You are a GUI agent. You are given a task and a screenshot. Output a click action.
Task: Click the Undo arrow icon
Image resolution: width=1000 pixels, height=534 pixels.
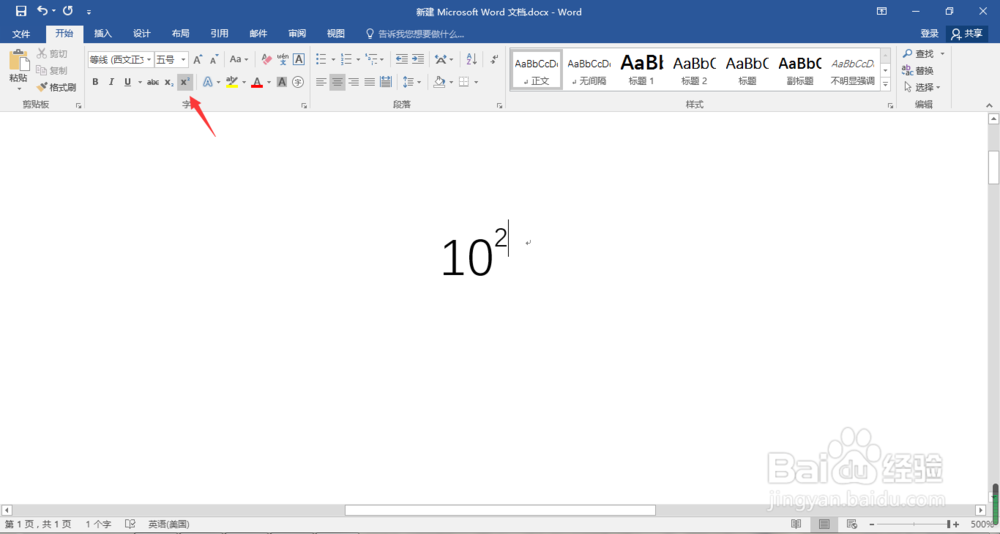(x=43, y=11)
